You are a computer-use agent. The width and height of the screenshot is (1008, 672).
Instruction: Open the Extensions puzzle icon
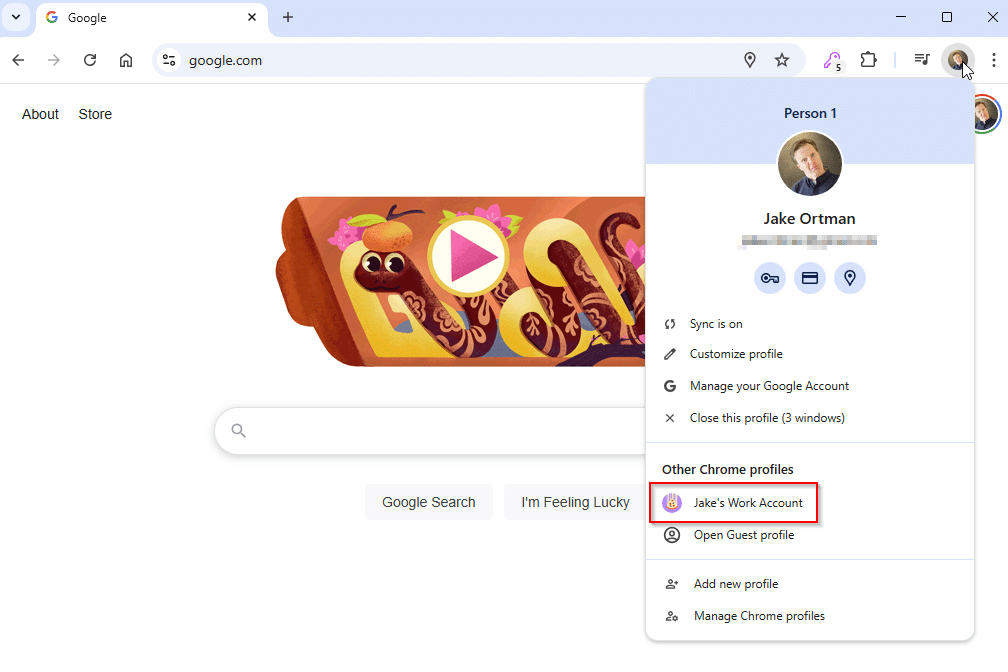868,60
